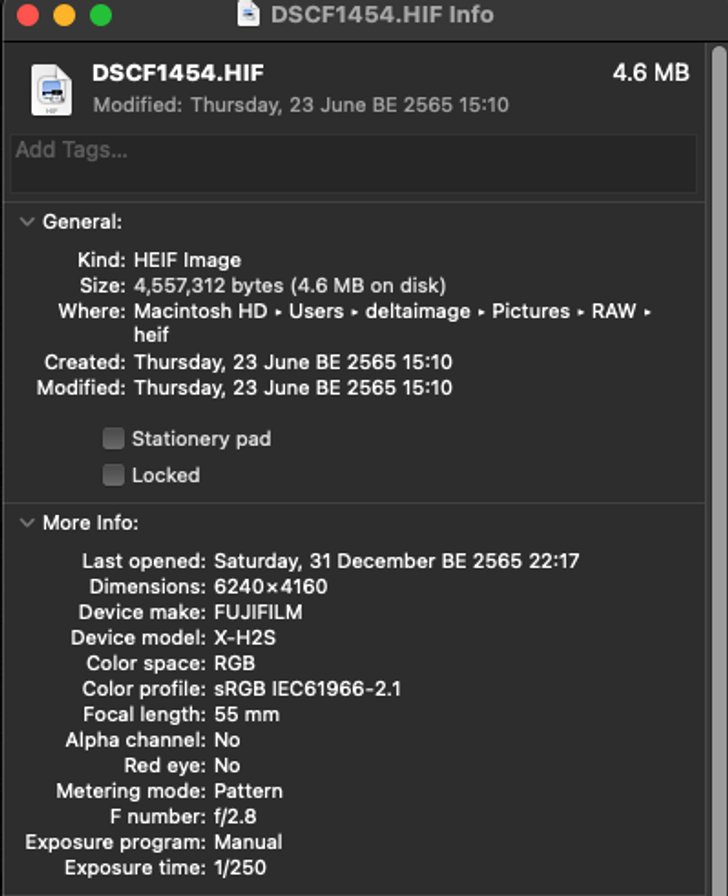Click Macintosh HD in the Where path
The image size is (728, 896).
[200, 311]
